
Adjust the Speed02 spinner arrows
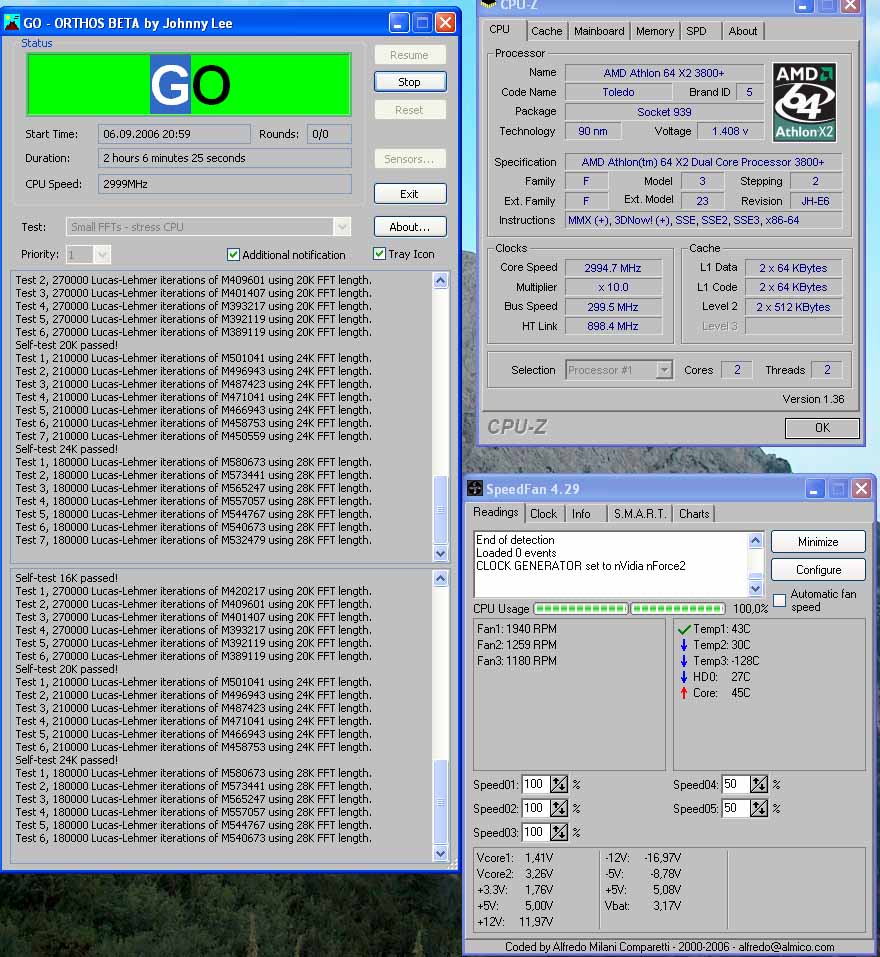[x=558, y=808]
